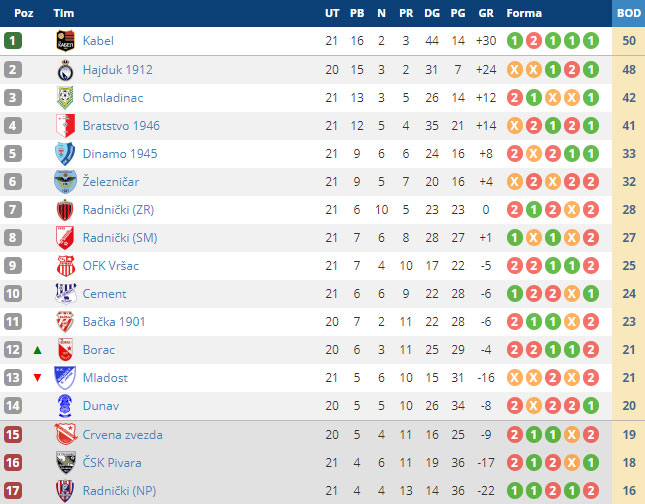Viewport: 645px width, 504px height.
Task: Click the Crvena zvezda club crest
Action: (x=66, y=435)
